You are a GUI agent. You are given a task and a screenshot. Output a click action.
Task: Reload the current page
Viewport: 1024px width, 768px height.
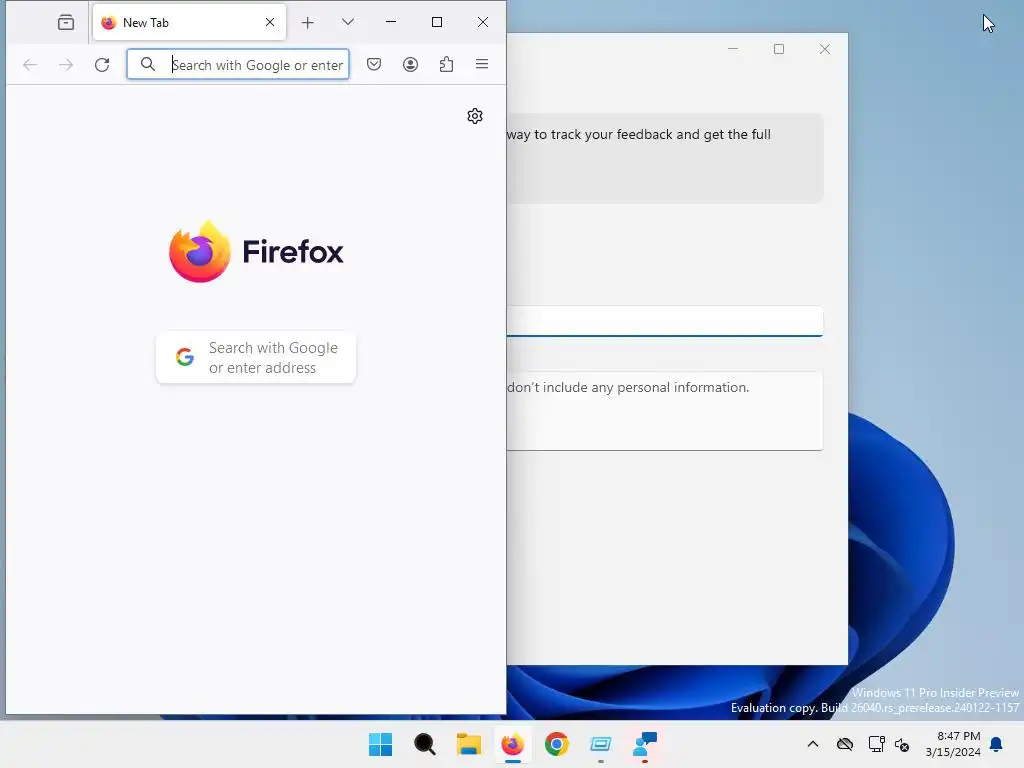tap(102, 65)
